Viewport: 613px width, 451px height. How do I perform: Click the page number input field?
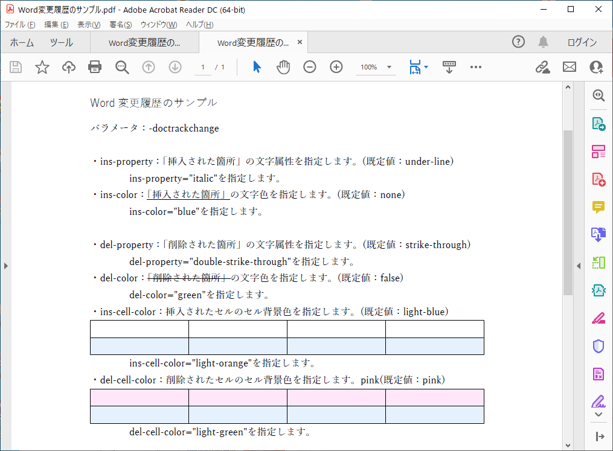pos(203,67)
